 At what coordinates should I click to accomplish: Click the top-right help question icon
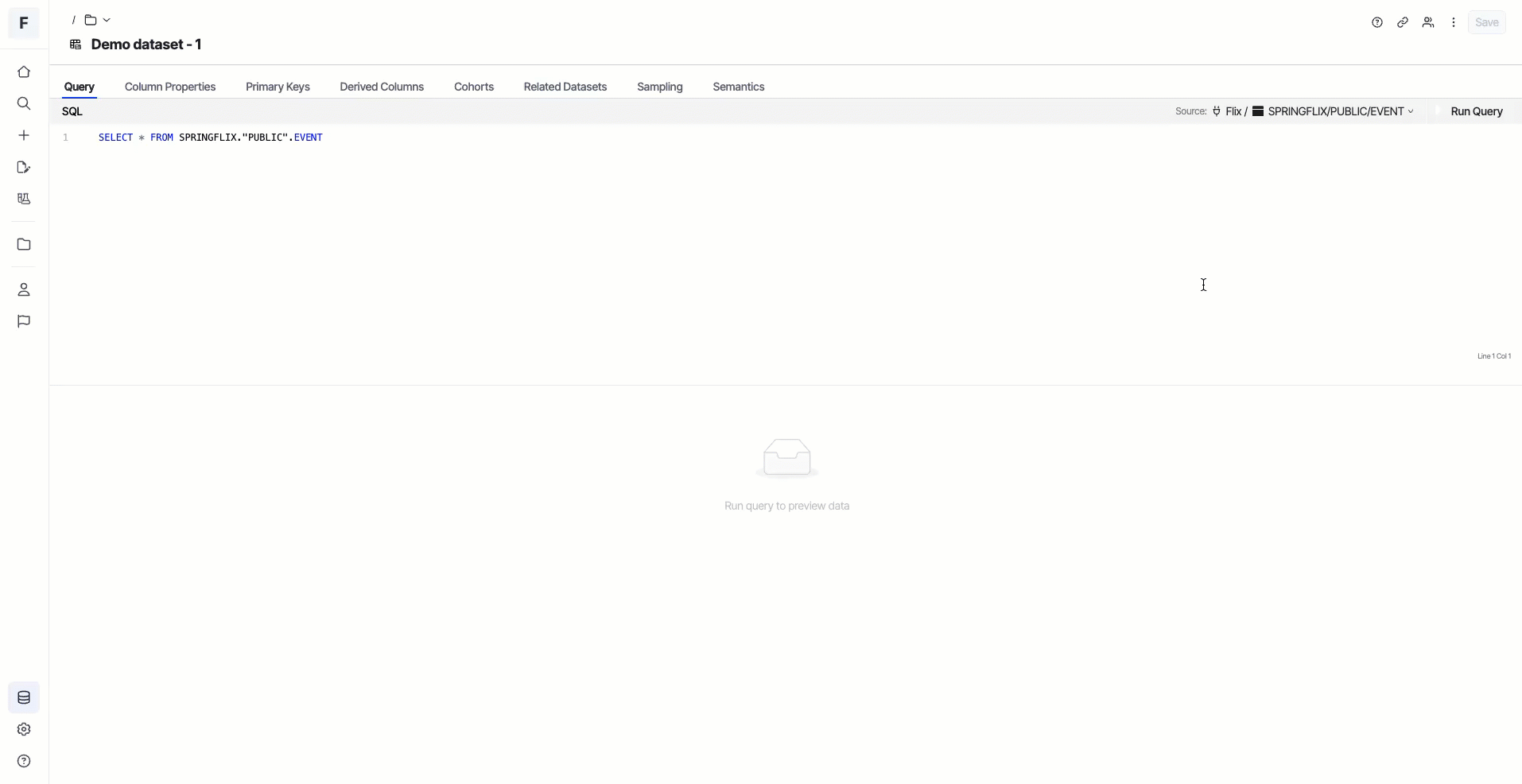pyautogui.click(x=1377, y=22)
